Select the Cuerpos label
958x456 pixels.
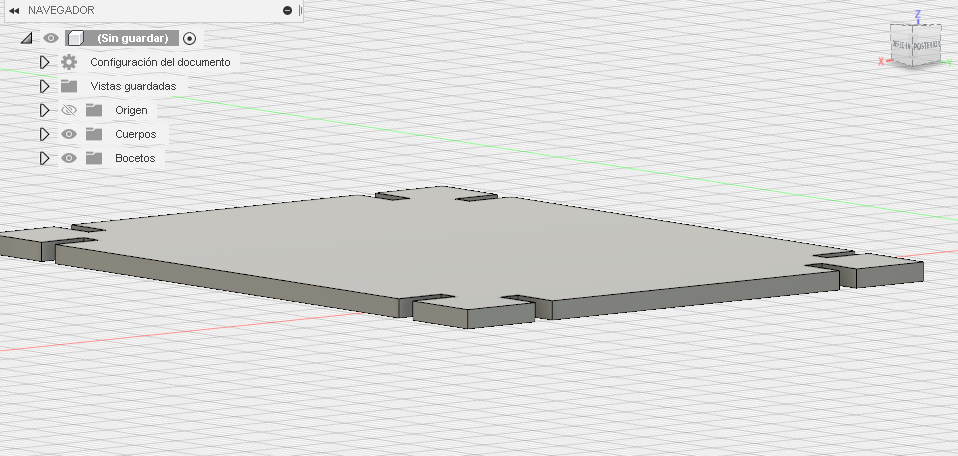[x=136, y=134]
